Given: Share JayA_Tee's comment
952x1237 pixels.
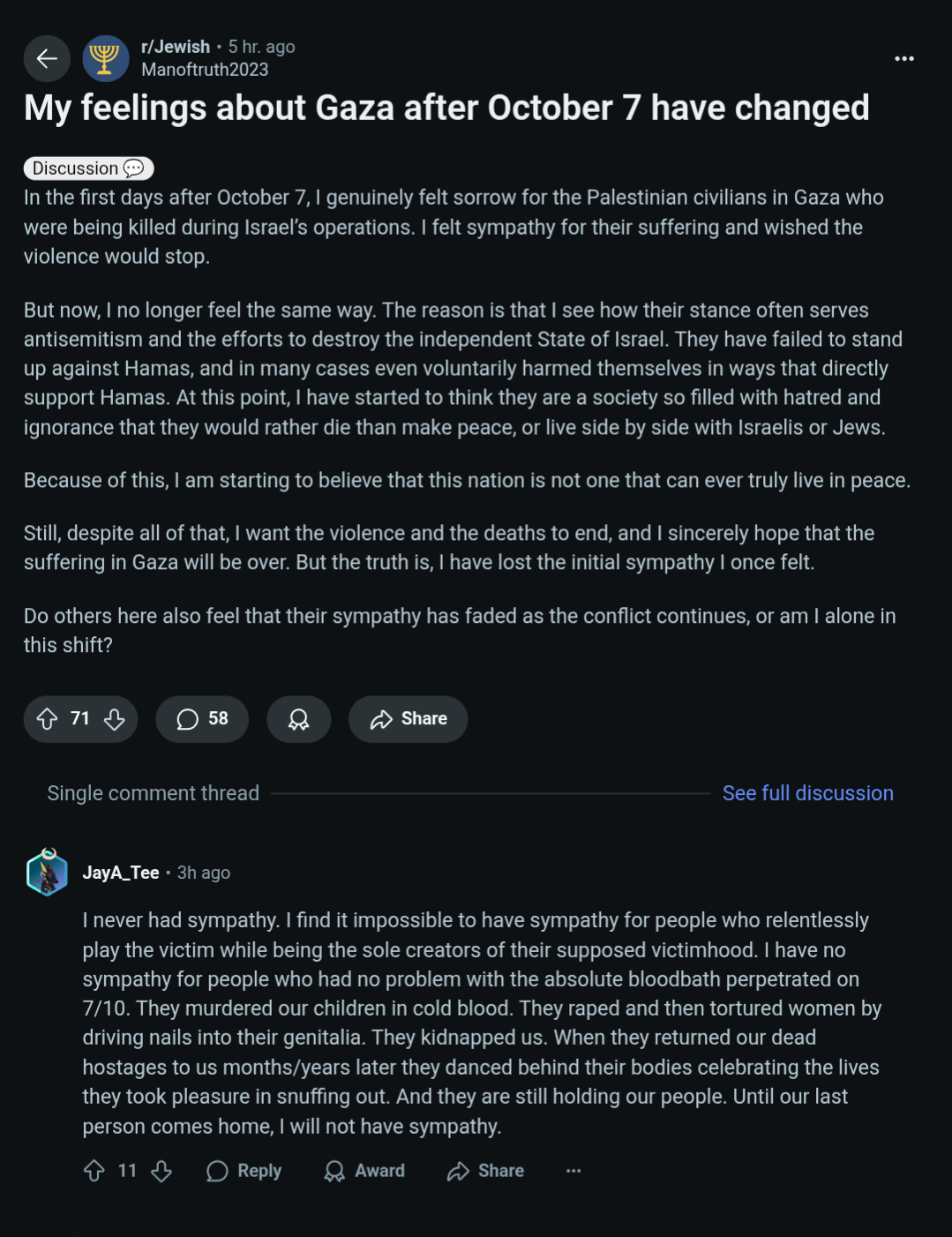Looking at the screenshot, I should point(485,1171).
